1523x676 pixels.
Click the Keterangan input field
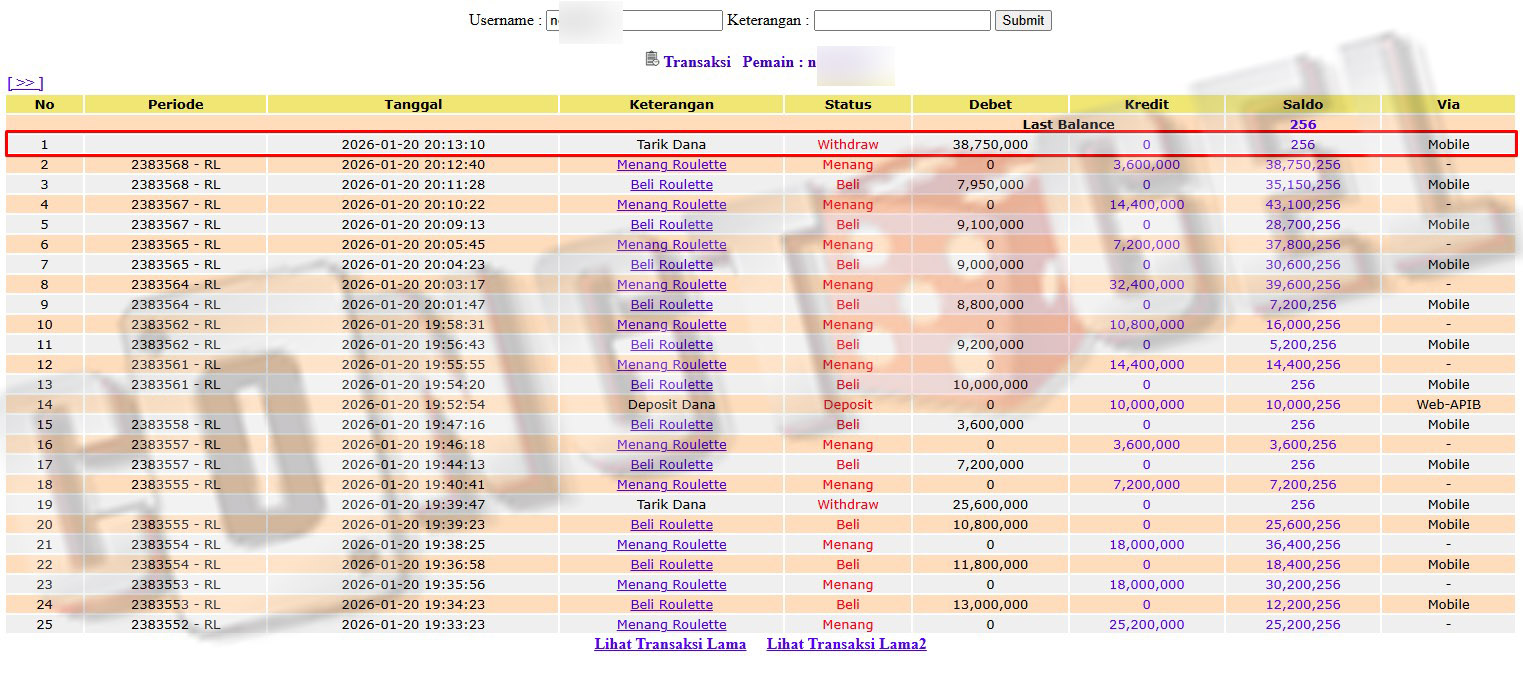point(901,20)
